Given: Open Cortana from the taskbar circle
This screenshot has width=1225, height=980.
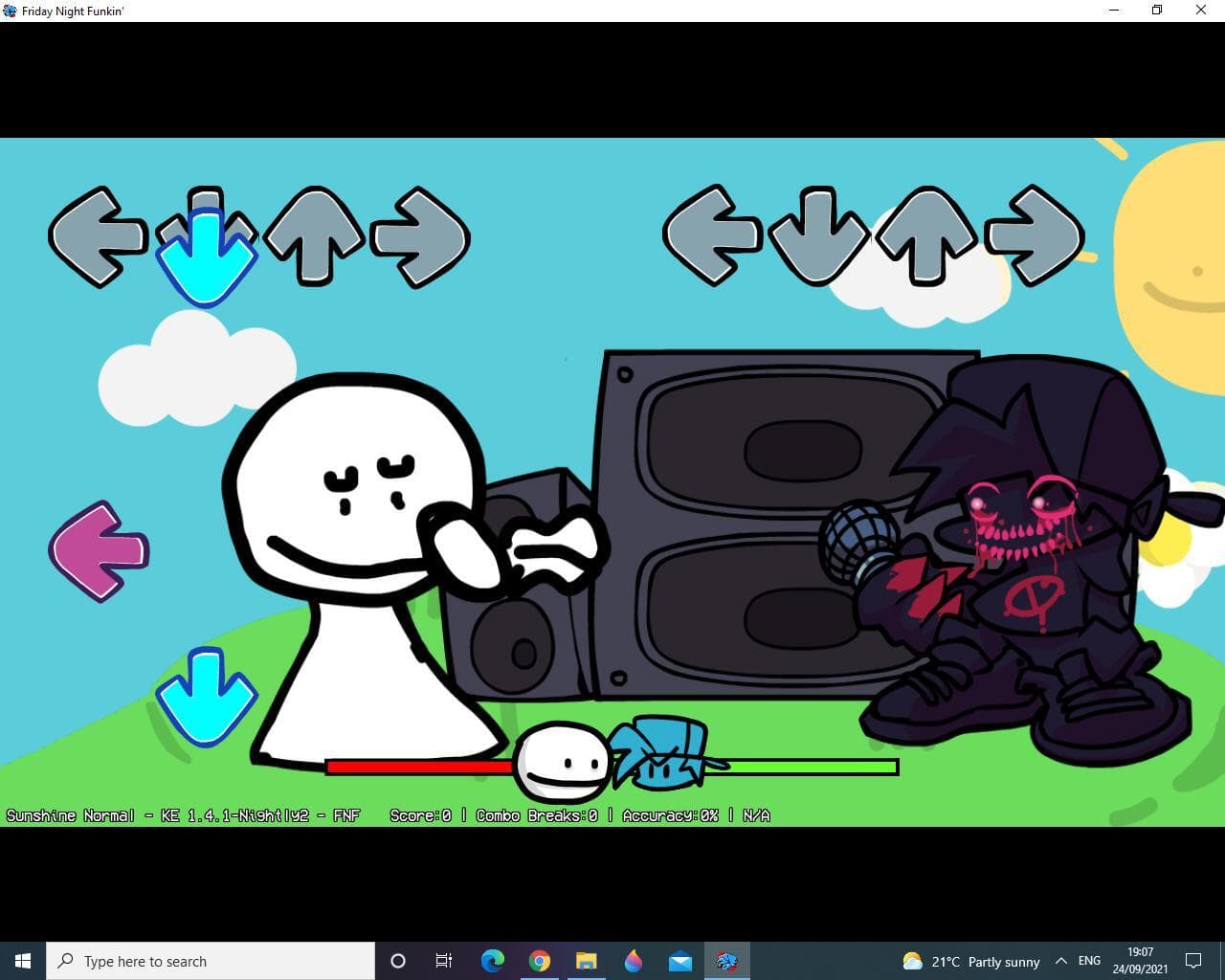Looking at the screenshot, I should (x=398, y=961).
